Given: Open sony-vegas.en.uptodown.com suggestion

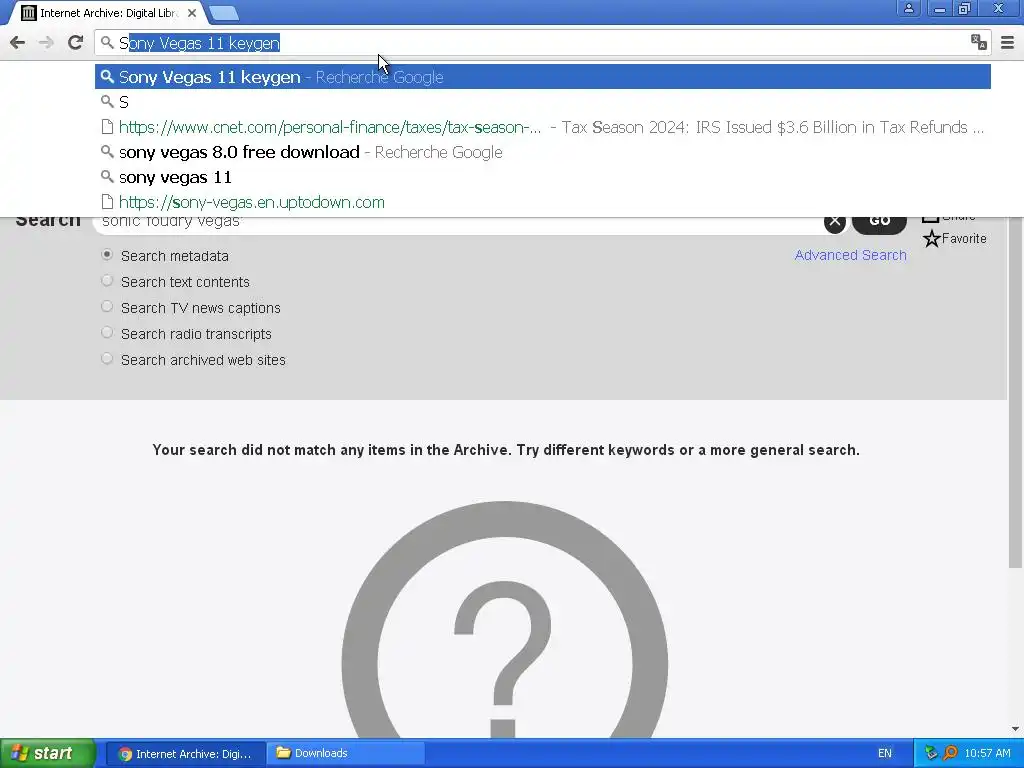Looking at the screenshot, I should pos(543,202).
